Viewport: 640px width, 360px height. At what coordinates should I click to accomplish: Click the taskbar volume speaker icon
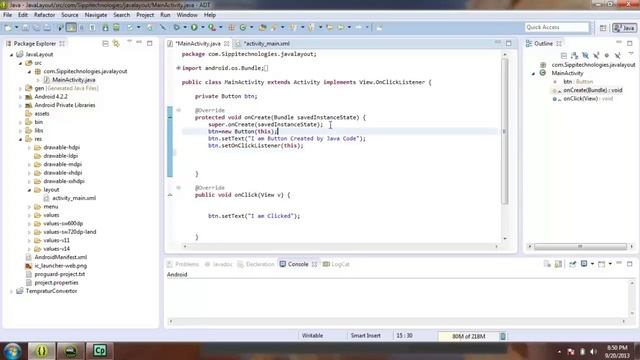[x=593, y=352]
